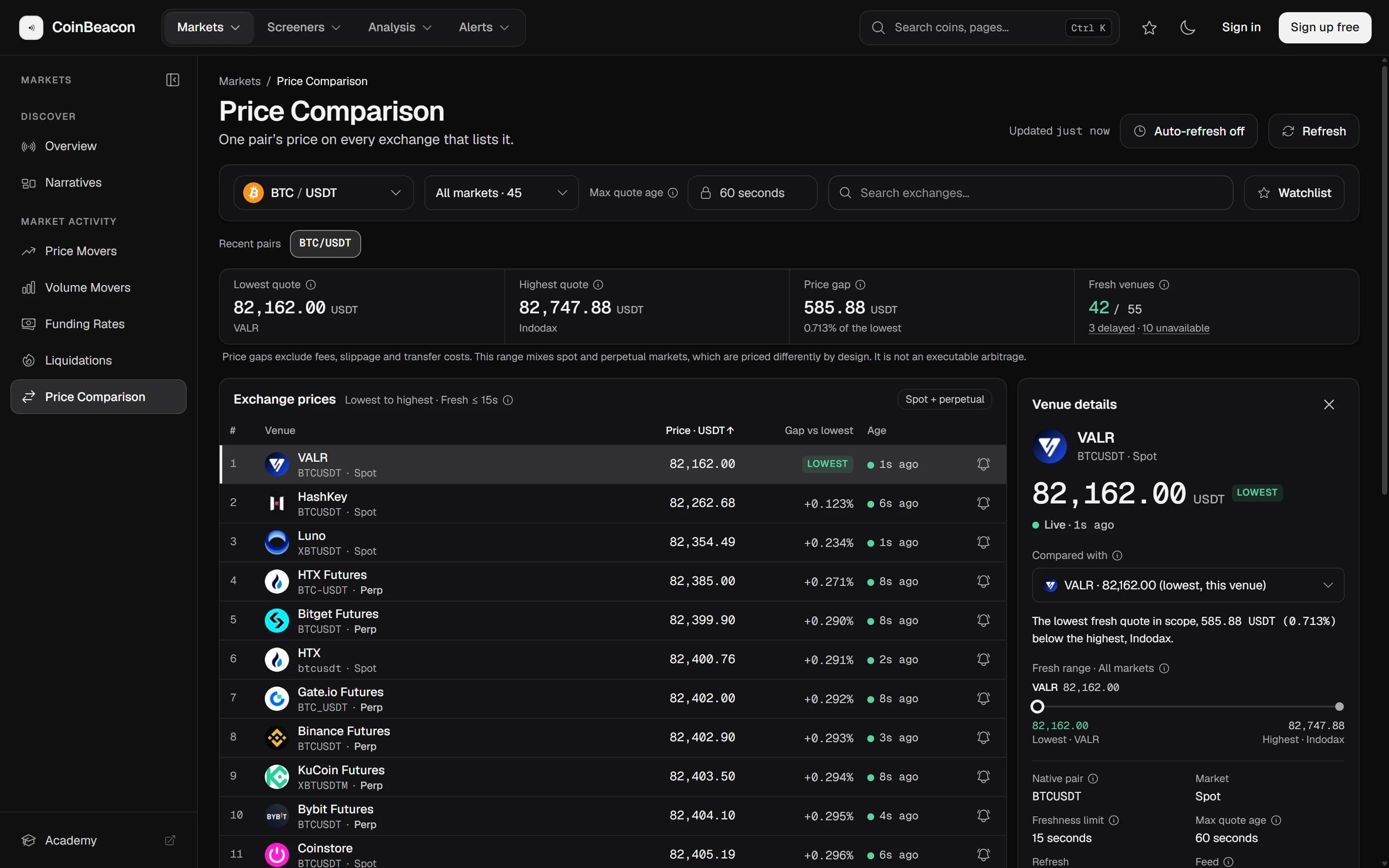
Task: Expand the Screeners top menu
Action: coord(304,27)
